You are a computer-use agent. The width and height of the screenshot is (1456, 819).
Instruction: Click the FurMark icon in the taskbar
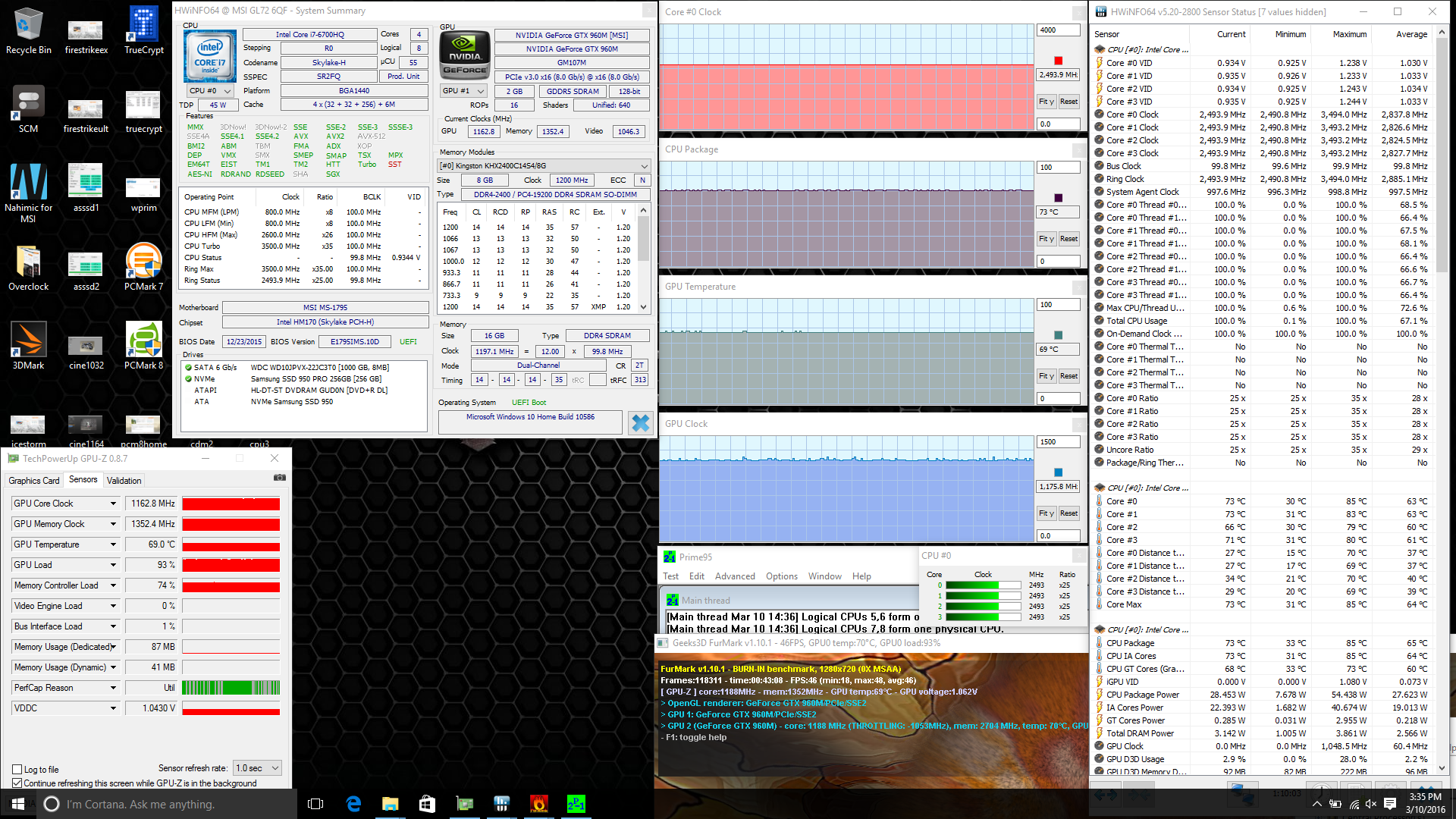click(539, 804)
